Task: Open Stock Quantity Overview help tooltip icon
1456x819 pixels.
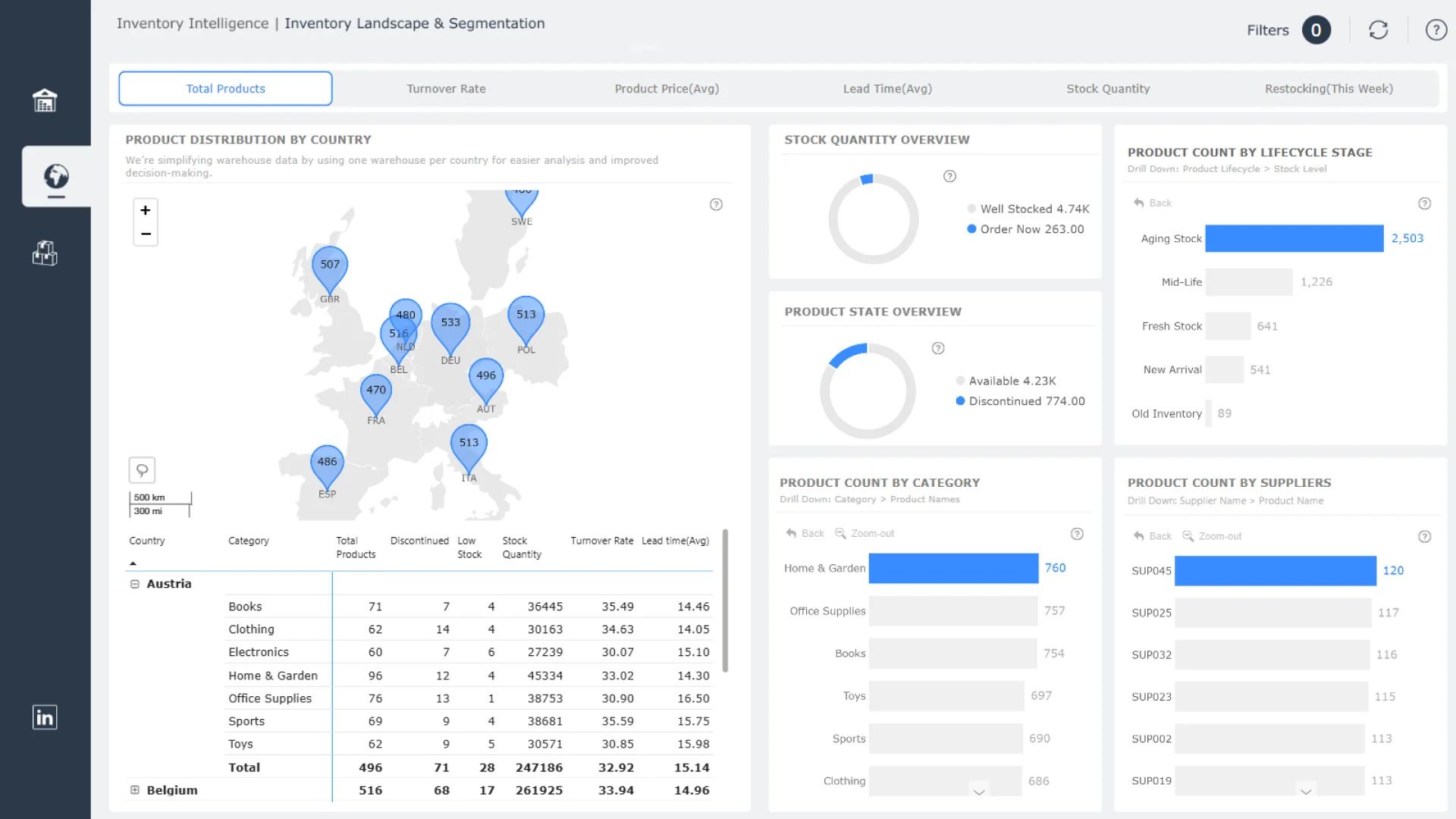Action: click(949, 176)
